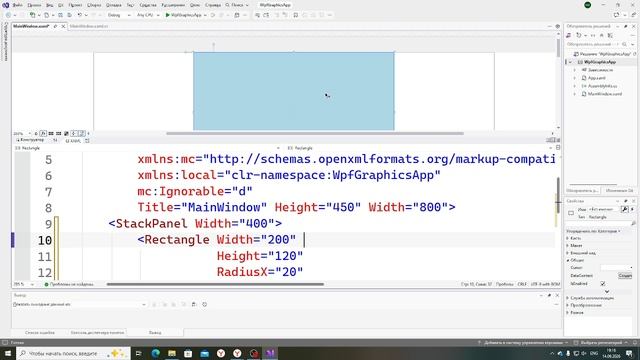
Task: Open the Файл menu
Action: click(18, 5)
